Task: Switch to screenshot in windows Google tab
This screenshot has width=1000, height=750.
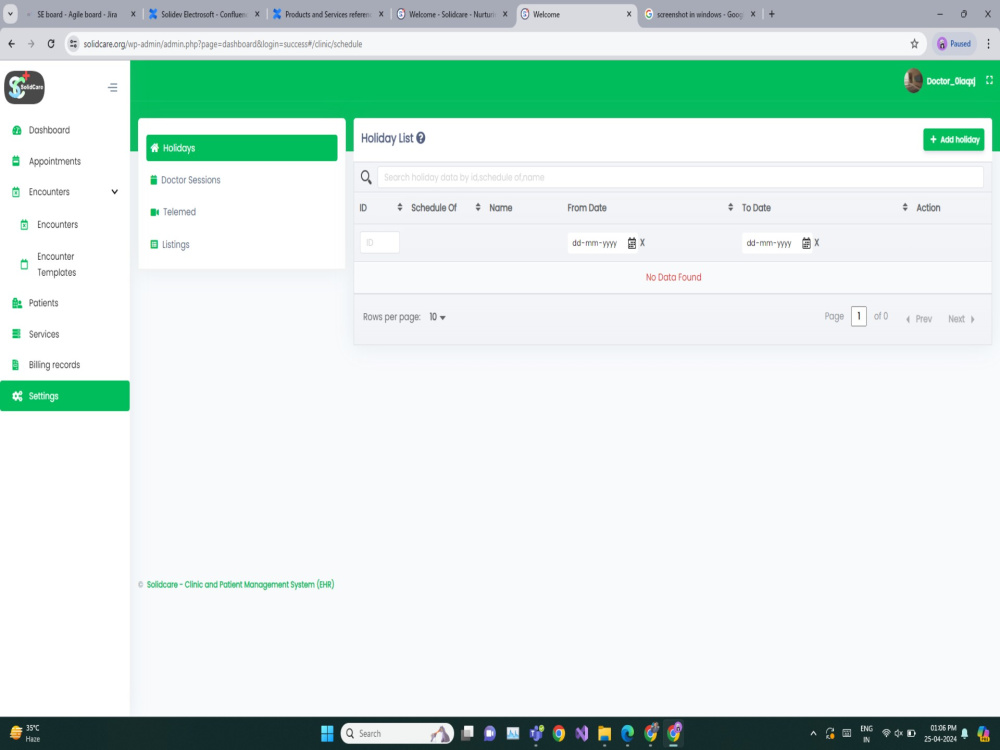Action: [700, 14]
